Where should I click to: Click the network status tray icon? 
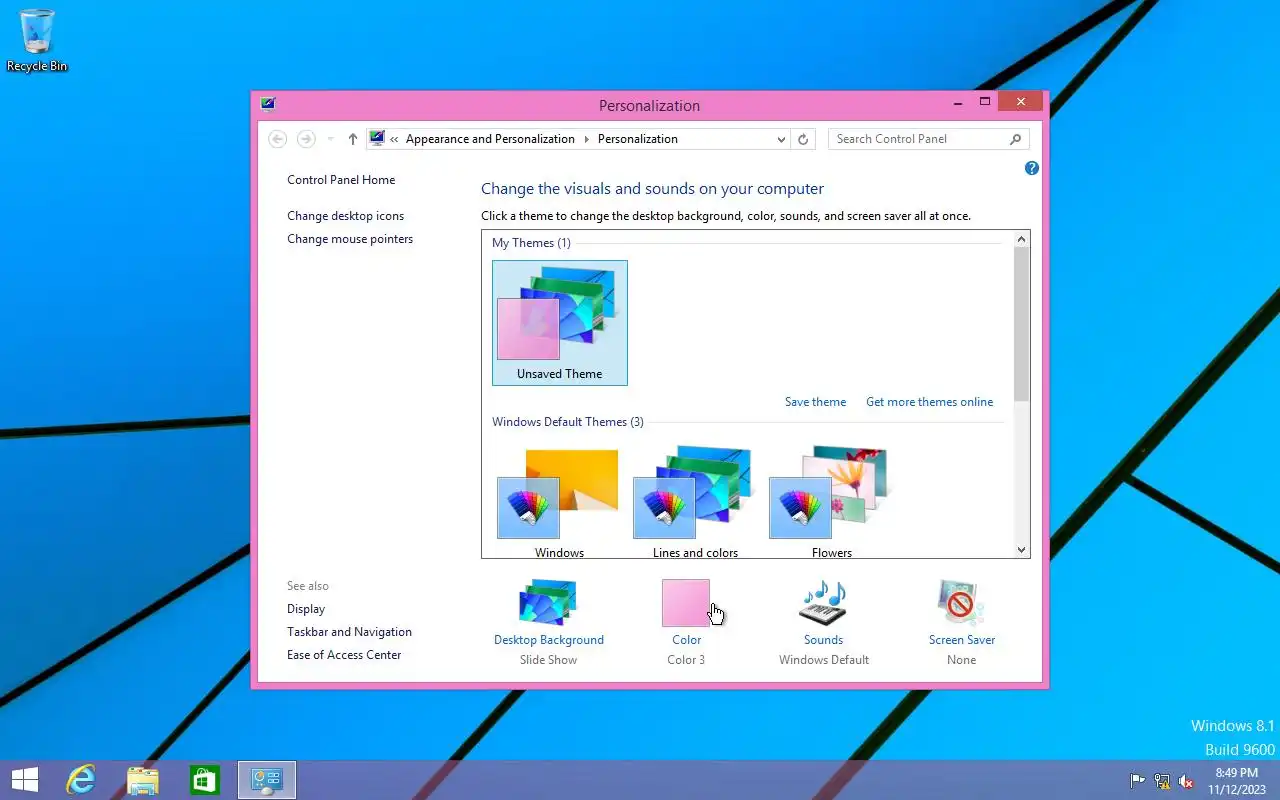[1162, 781]
